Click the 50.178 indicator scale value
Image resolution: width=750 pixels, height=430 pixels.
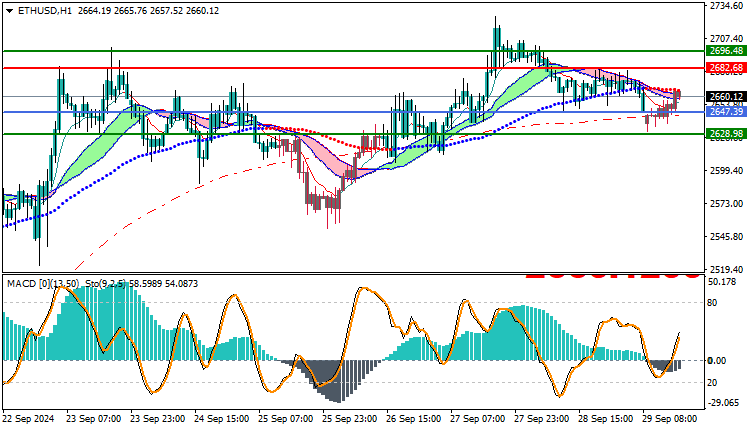coord(722,282)
